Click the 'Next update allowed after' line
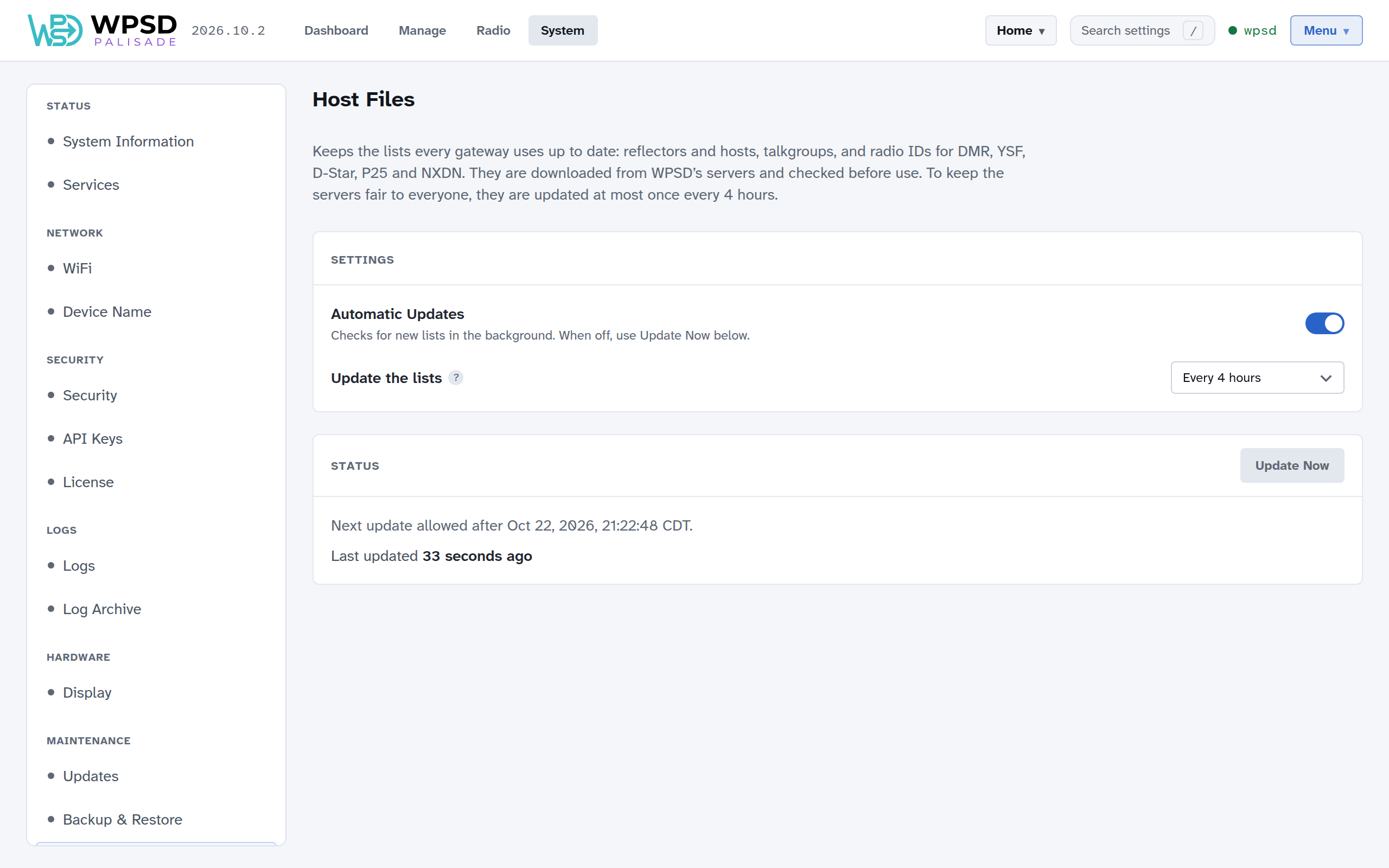This screenshot has width=1389, height=868. pyautogui.click(x=512, y=525)
